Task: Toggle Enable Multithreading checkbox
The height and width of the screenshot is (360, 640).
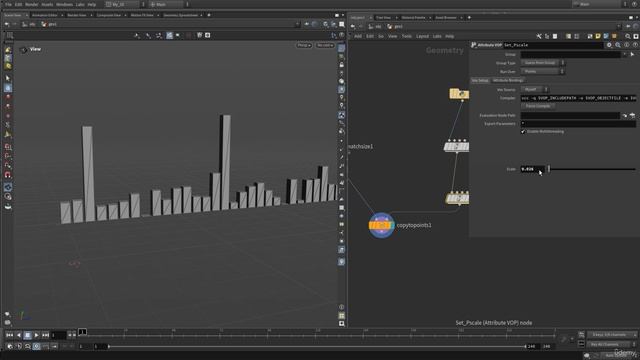Action: [523, 131]
